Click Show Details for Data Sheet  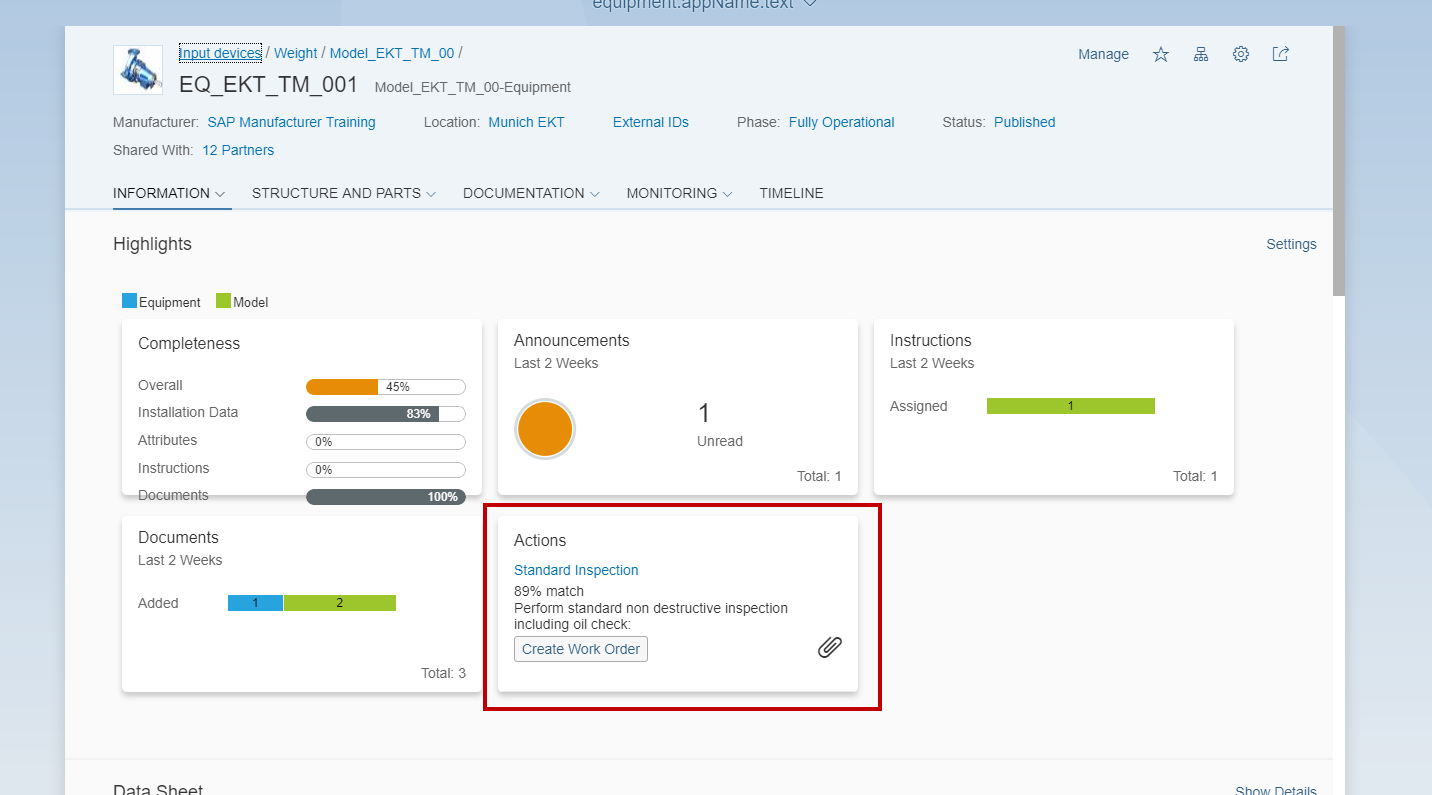[x=1276, y=789]
